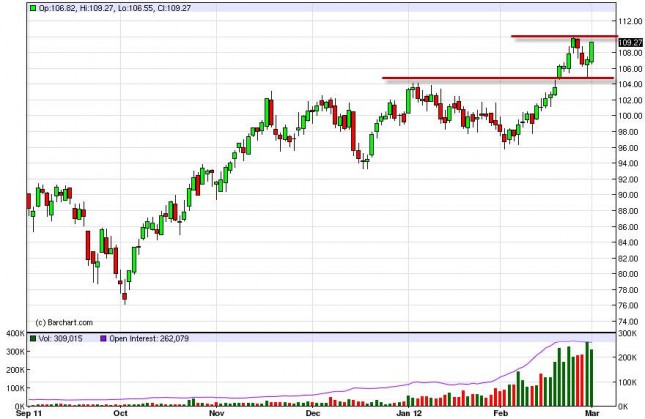Click the green OHLC legend square

[32, 8]
